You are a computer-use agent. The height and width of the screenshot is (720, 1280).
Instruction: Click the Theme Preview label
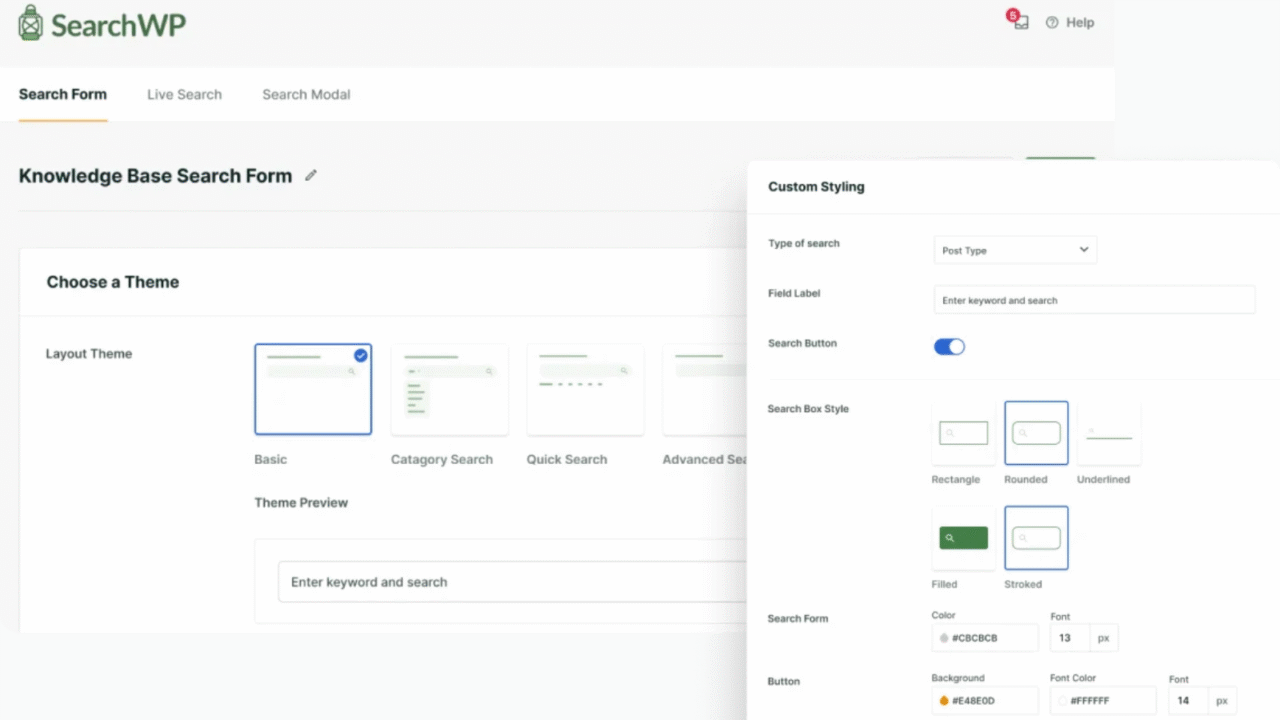(x=301, y=502)
